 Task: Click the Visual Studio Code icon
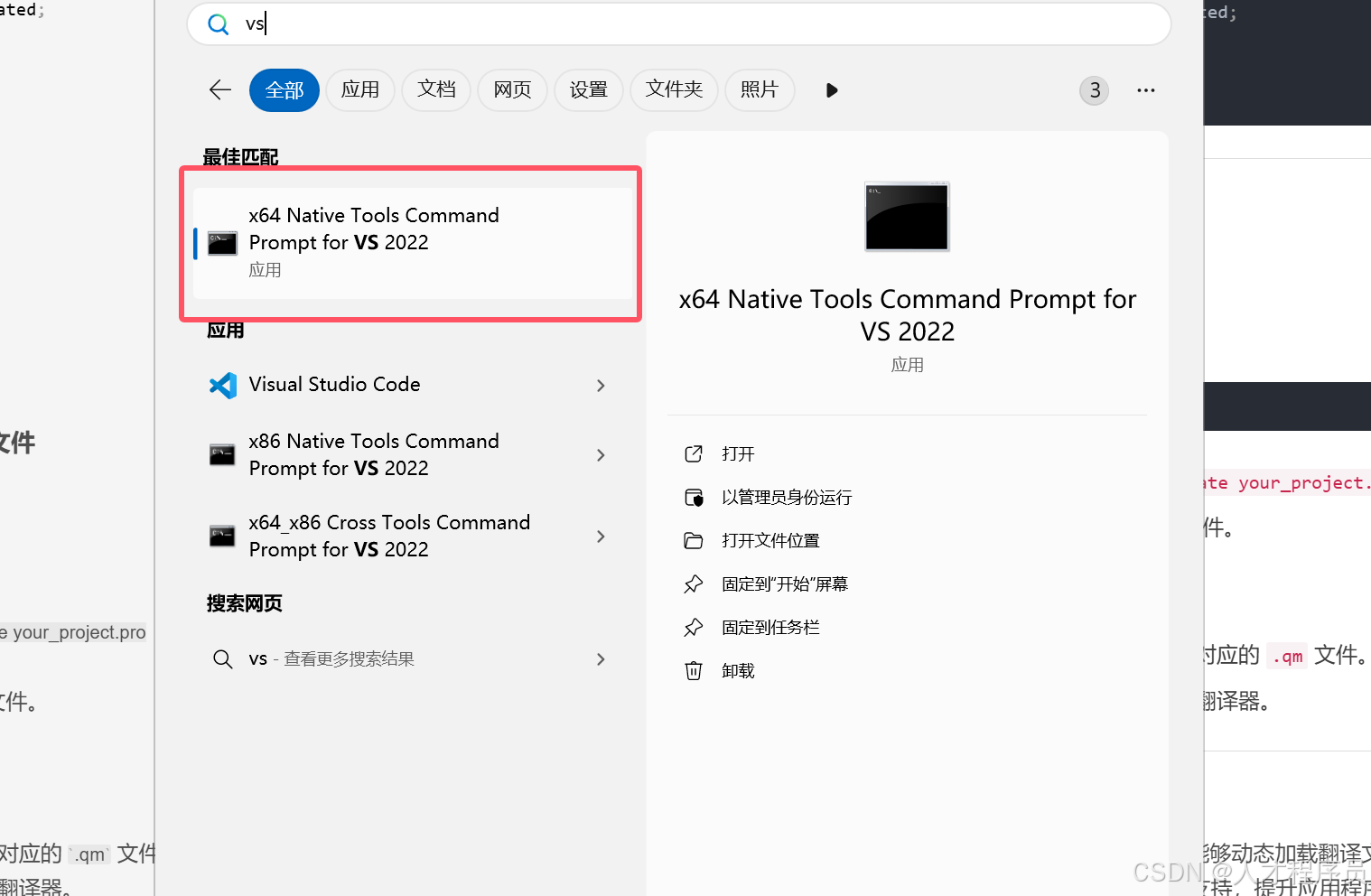222,385
